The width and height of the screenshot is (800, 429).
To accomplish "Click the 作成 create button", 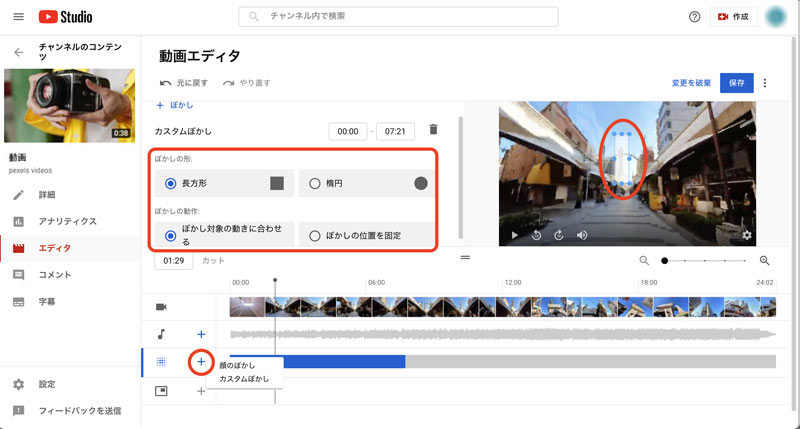I will pyautogui.click(x=733, y=17).
